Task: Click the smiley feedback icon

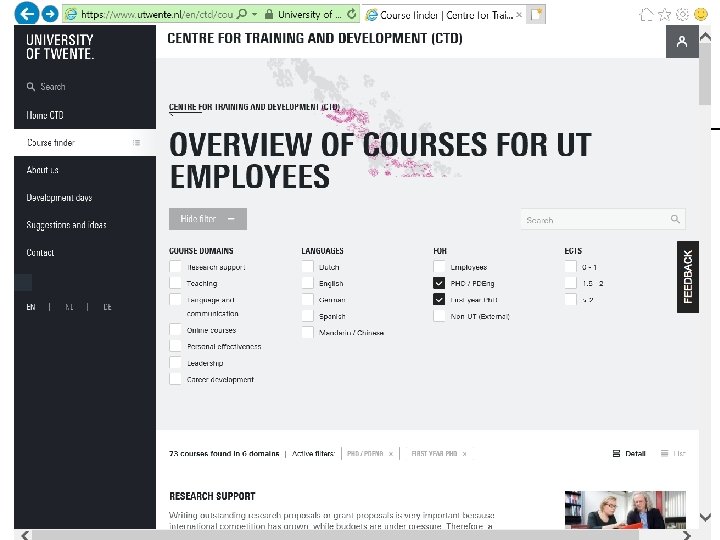Action: pyautogui.click(x=701, y=15)
